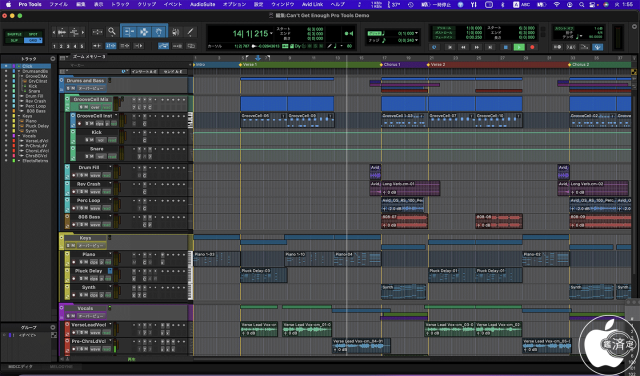The width and height of the screenshot is (640, 376).
Task: Select the Pencil tool
Action: tap(190, 32)
